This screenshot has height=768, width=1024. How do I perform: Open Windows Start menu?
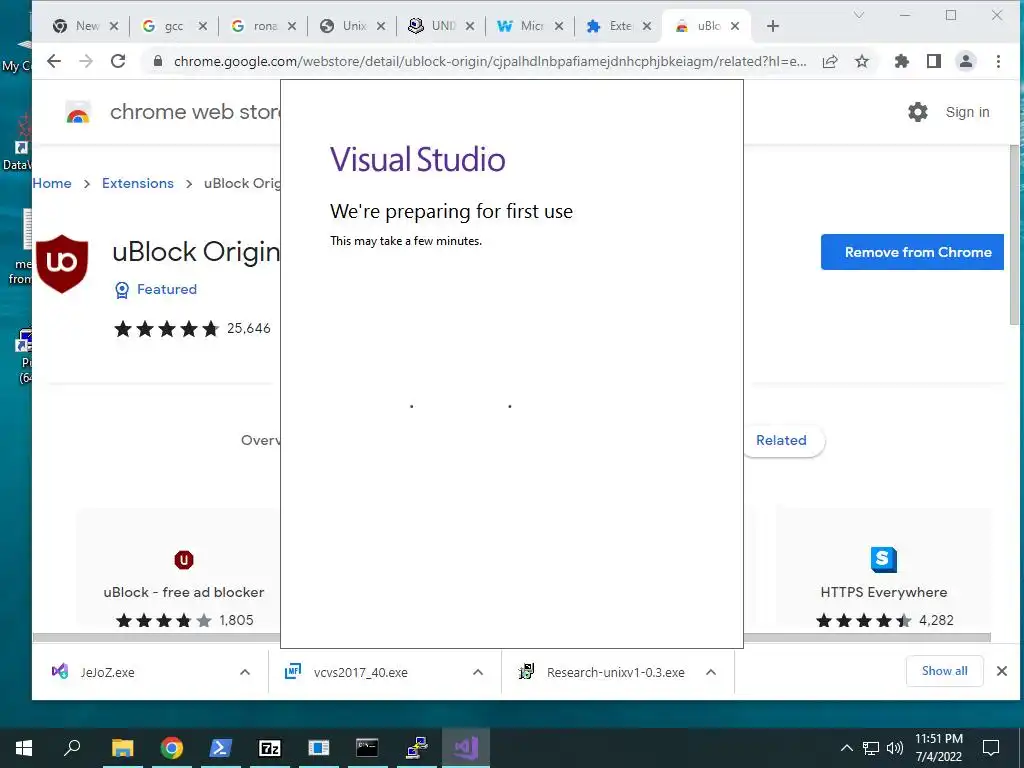[x=24, y=748]
